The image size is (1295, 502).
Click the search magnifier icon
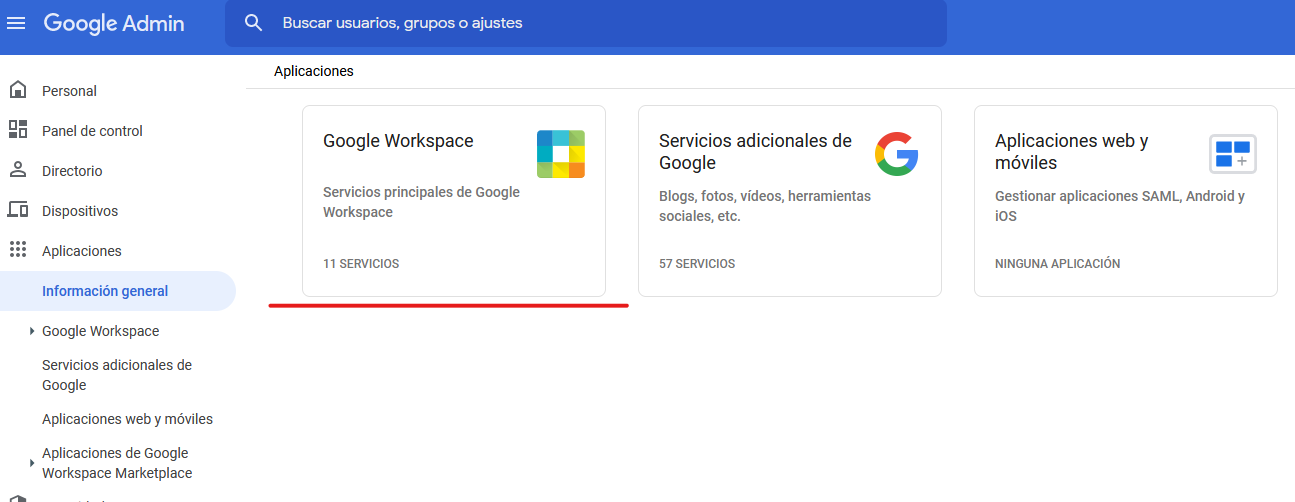254,23
